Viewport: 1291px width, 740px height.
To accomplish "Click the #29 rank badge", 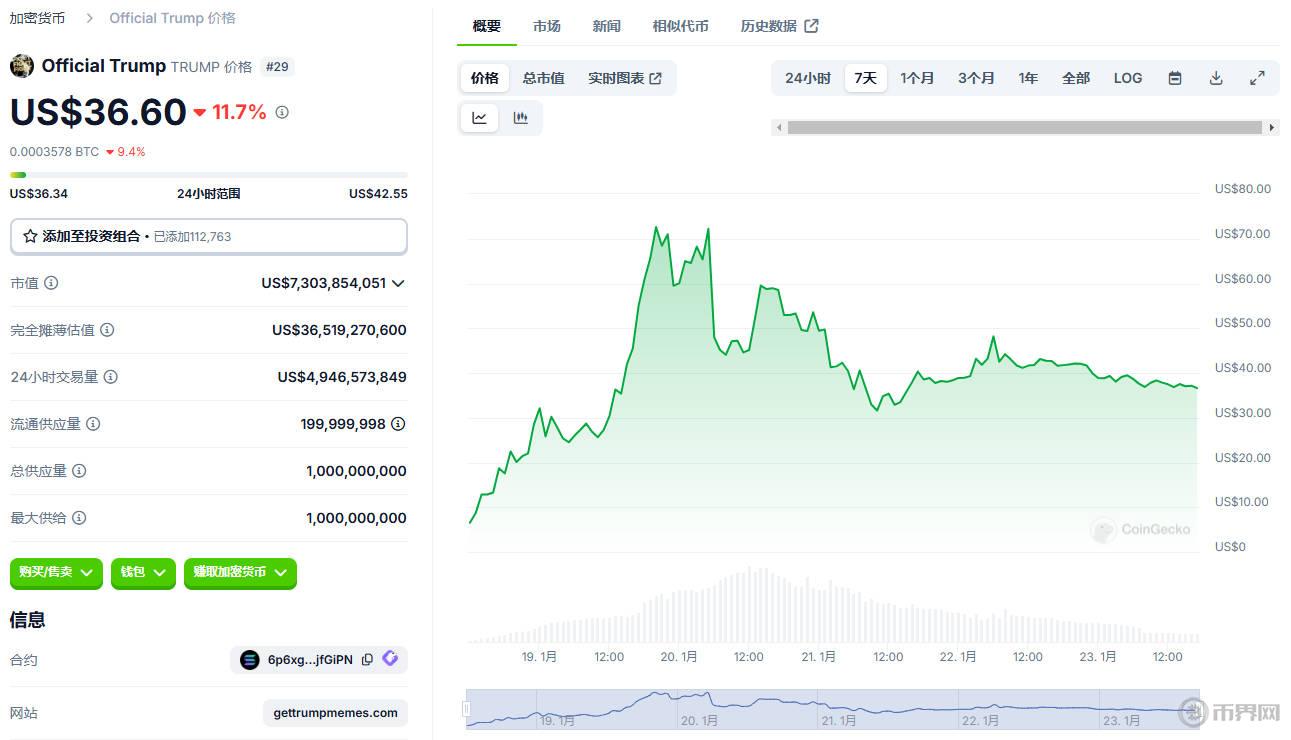I will pyautogui.click(x=277, y=67).
